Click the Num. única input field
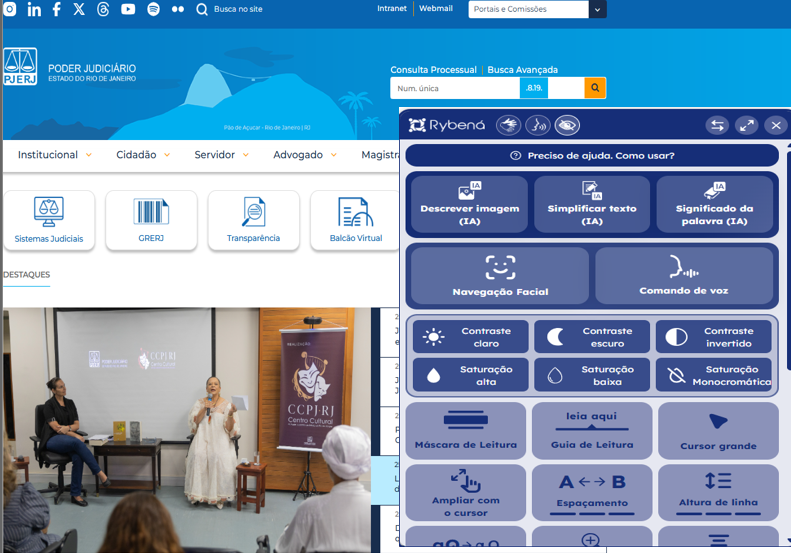 pyautogui.click(x=455, y=88)
